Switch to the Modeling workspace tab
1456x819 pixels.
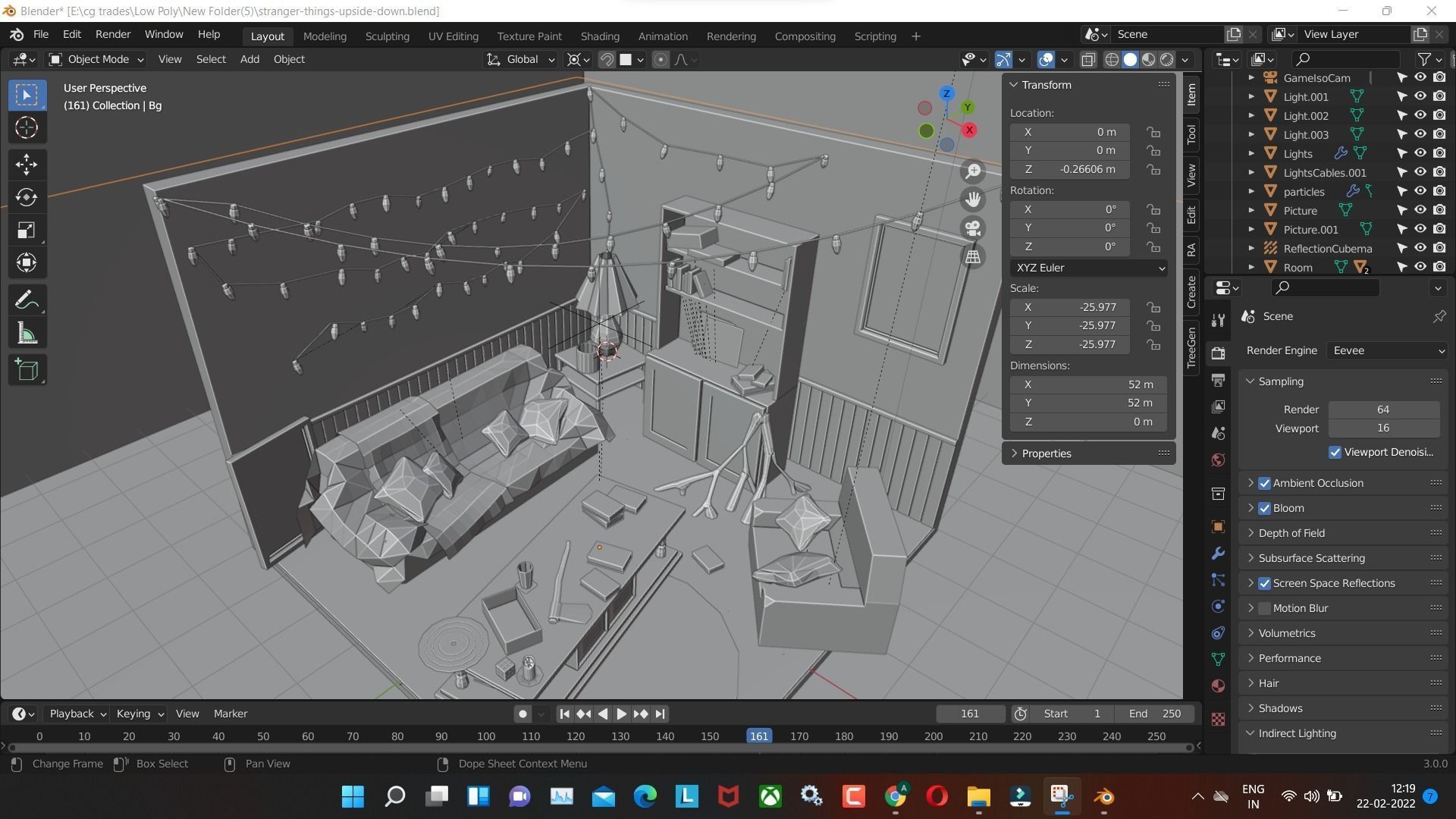point(325,36)
